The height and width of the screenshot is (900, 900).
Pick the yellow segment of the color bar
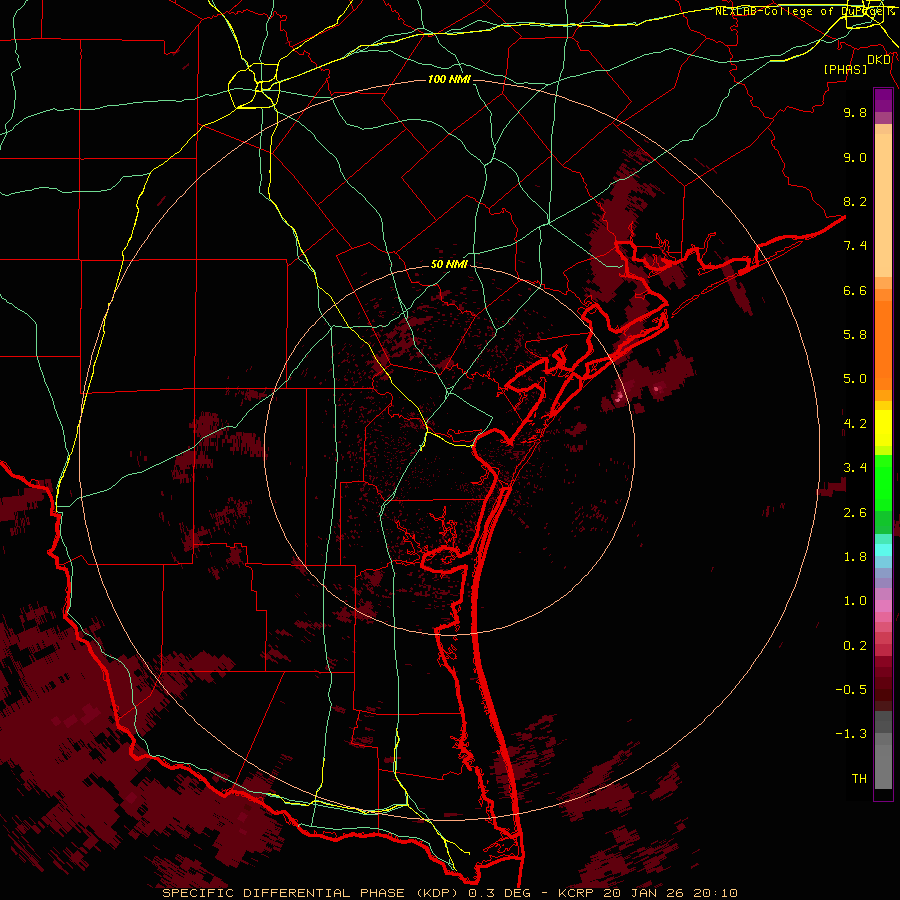click(x=883, y=428)
